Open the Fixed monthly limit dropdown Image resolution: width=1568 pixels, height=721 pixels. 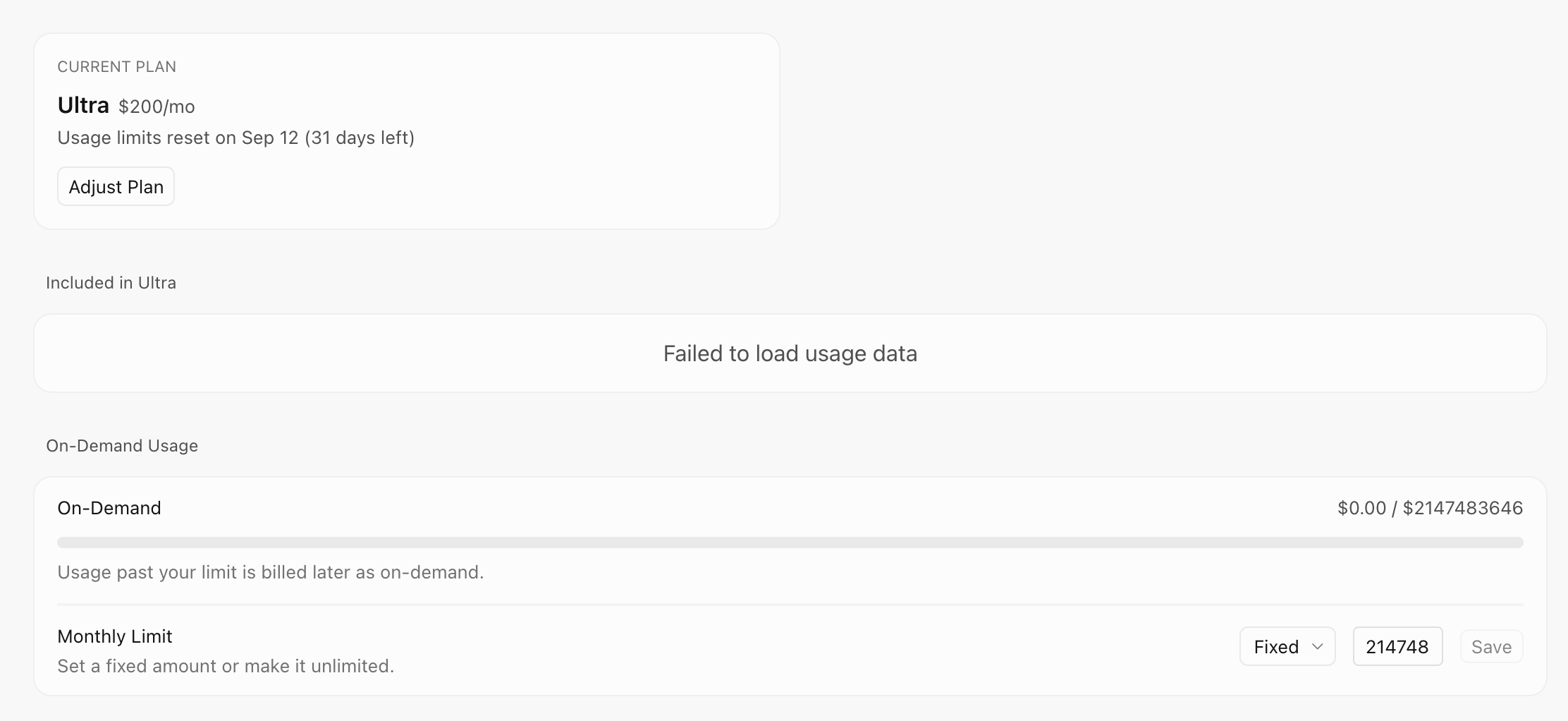(x=1287, y=646)
